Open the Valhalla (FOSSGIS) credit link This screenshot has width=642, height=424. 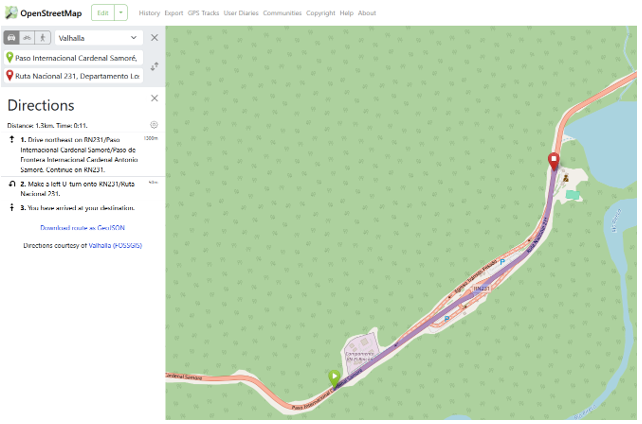tap(115, 244)
